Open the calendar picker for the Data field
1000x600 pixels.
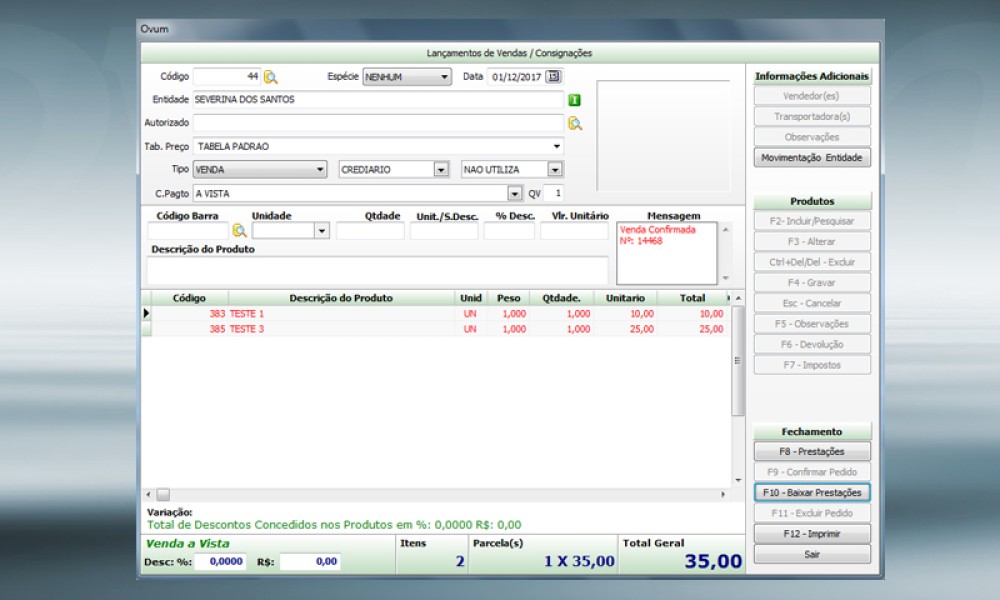(554, 77)
